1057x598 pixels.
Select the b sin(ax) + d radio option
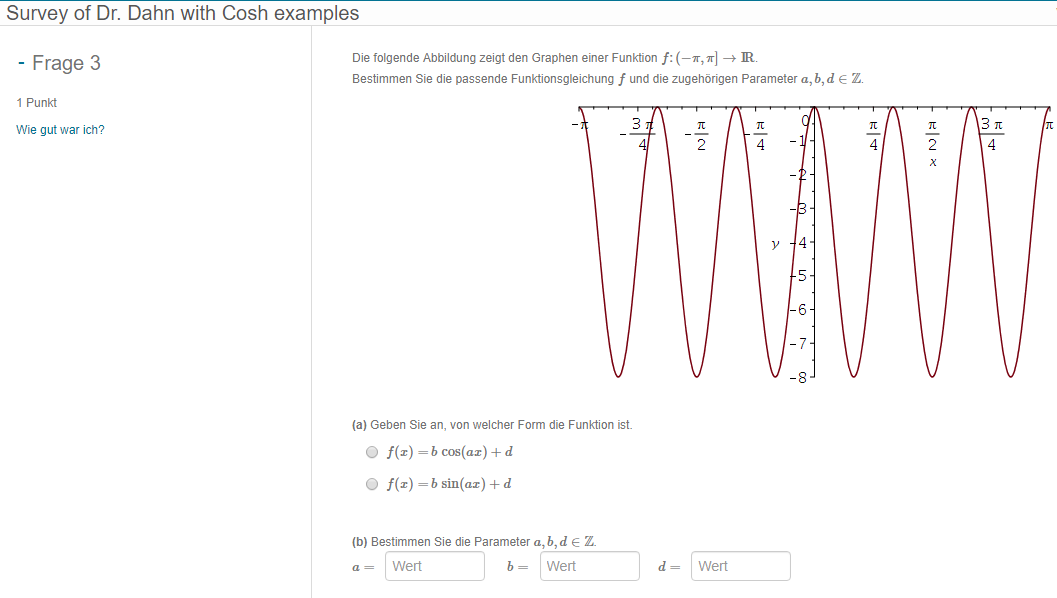pyautogui.click(x=372, y=484)
